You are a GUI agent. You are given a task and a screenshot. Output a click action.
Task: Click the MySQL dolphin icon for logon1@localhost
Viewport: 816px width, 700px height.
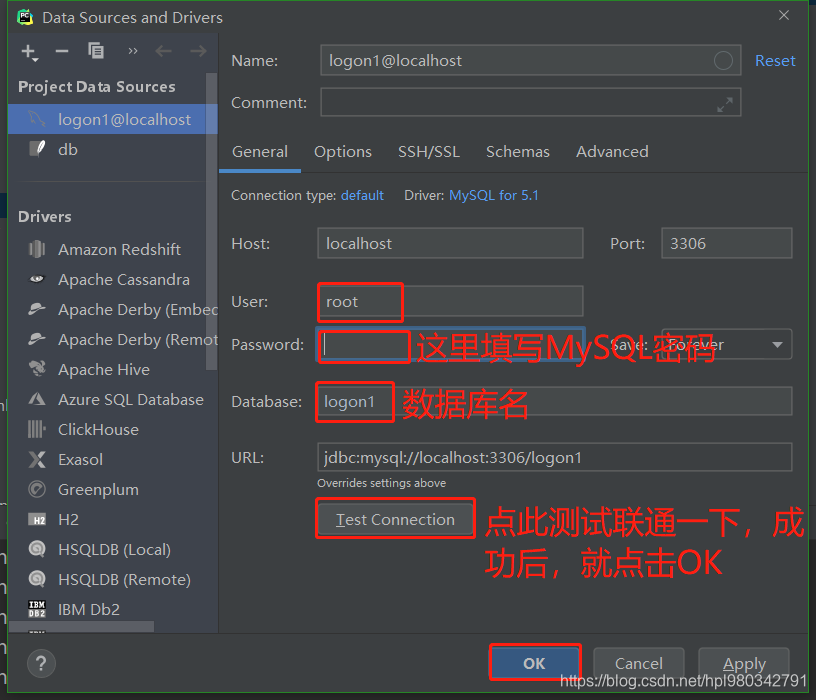point(37,119)
